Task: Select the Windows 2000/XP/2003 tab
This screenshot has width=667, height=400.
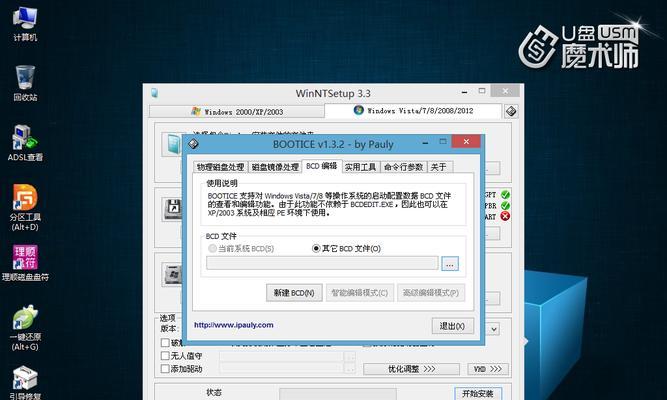Action: pyautogui.click(x=237, y=111)
